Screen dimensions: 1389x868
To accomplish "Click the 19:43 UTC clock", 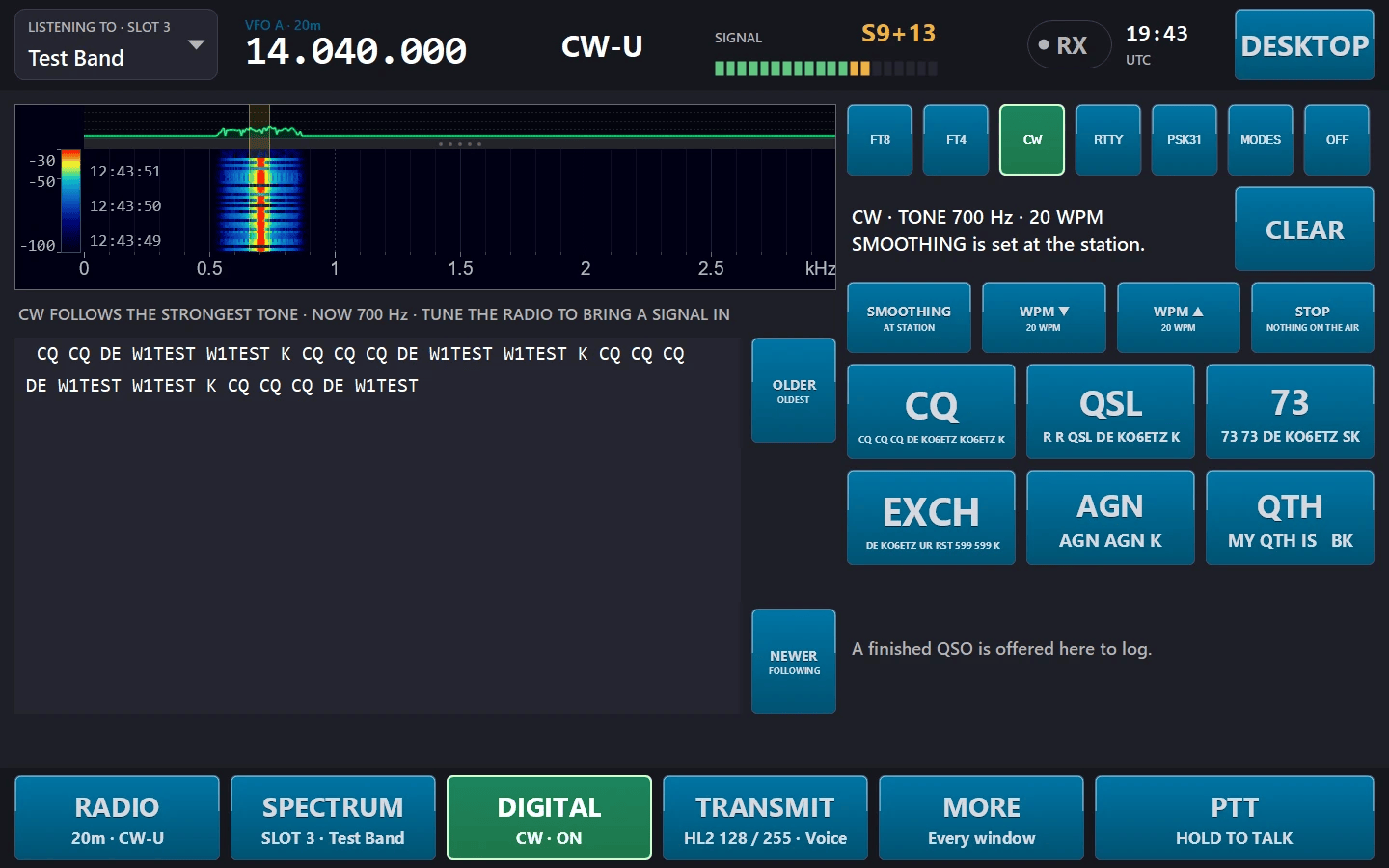I will click(1157, 34).
